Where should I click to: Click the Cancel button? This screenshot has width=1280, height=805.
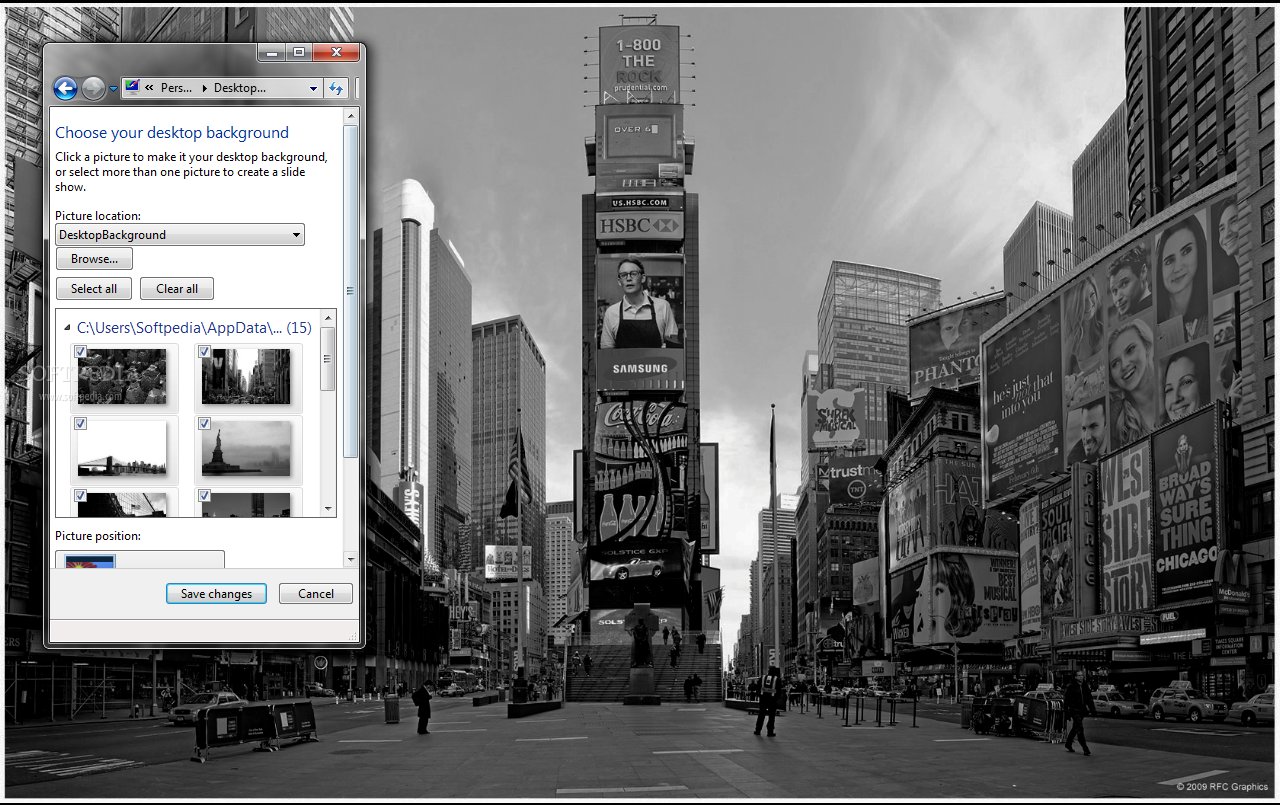[316, 594]
